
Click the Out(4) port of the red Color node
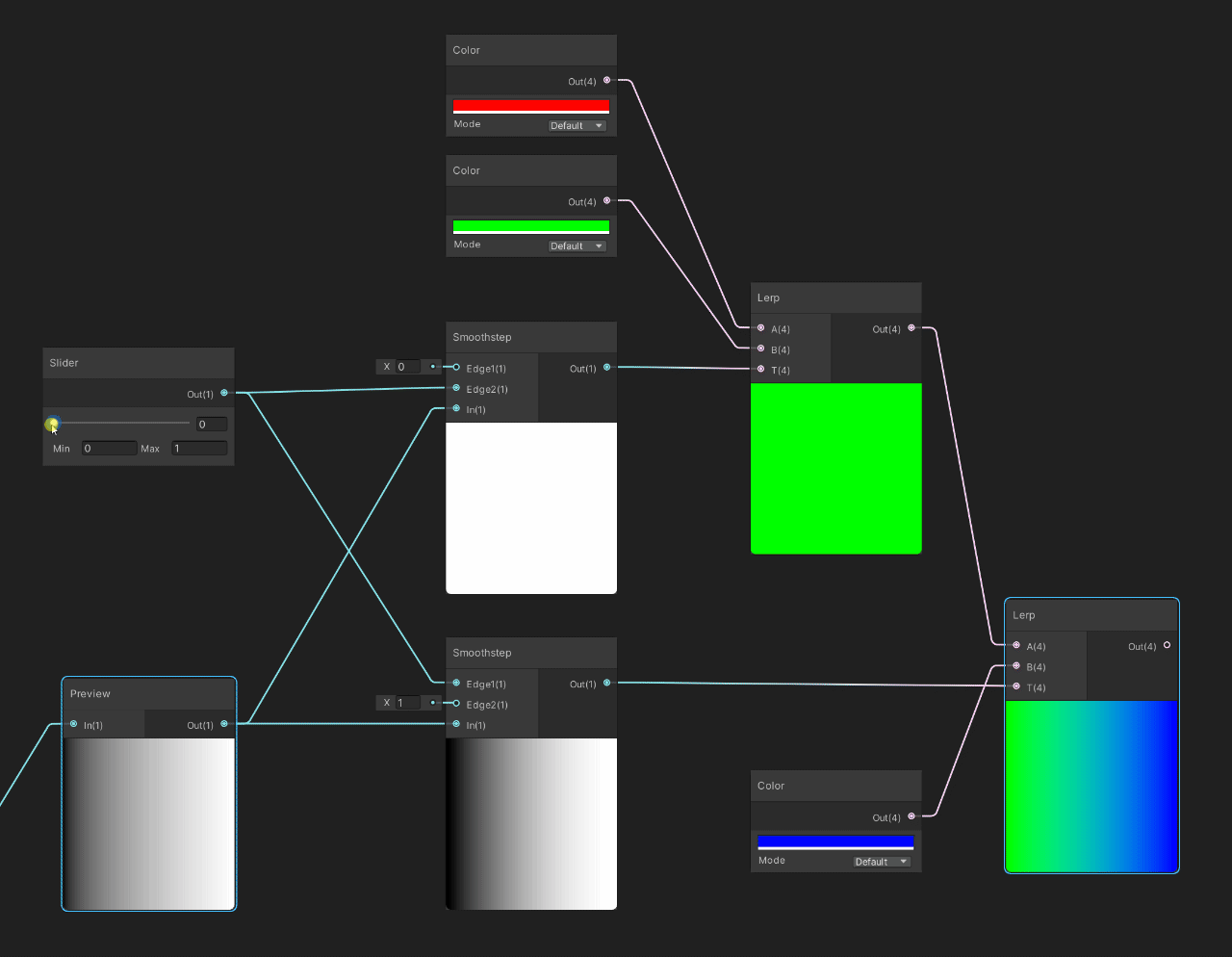(606, 81)
